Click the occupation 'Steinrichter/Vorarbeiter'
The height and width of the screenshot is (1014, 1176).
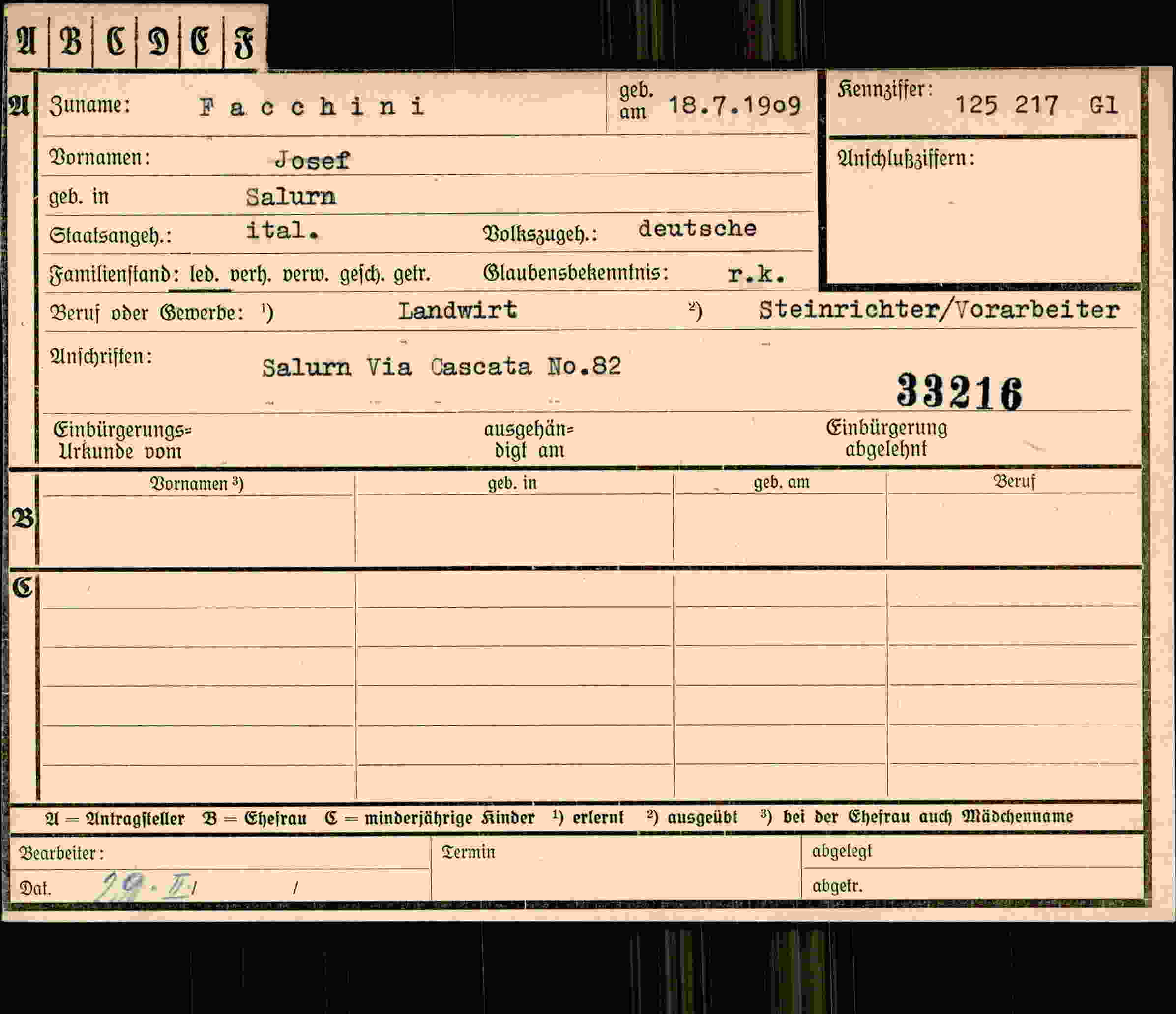click(940, 310)
